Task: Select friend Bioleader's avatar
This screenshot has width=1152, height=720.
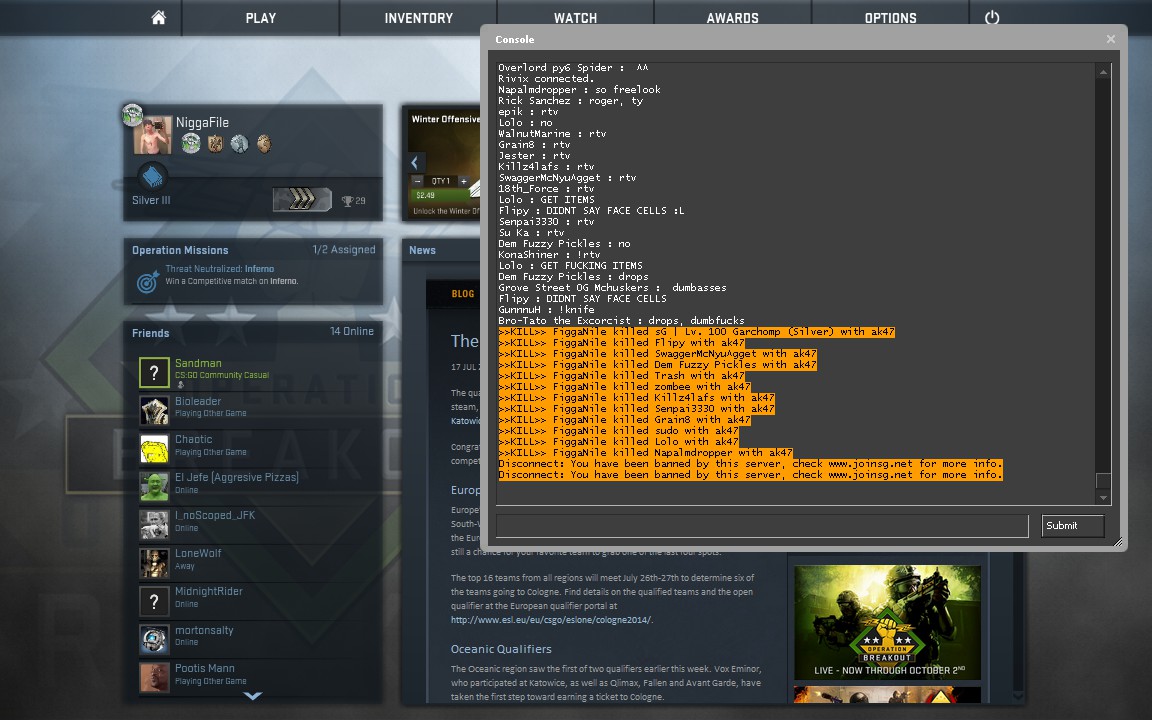Action: click(x=154, y=411)
